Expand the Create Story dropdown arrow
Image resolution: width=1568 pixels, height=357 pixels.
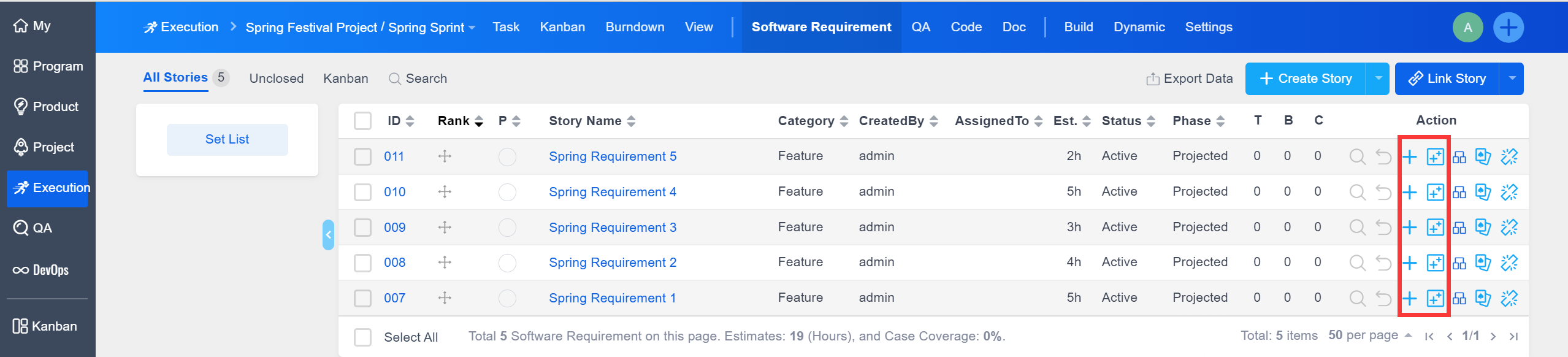(1378, 79)
